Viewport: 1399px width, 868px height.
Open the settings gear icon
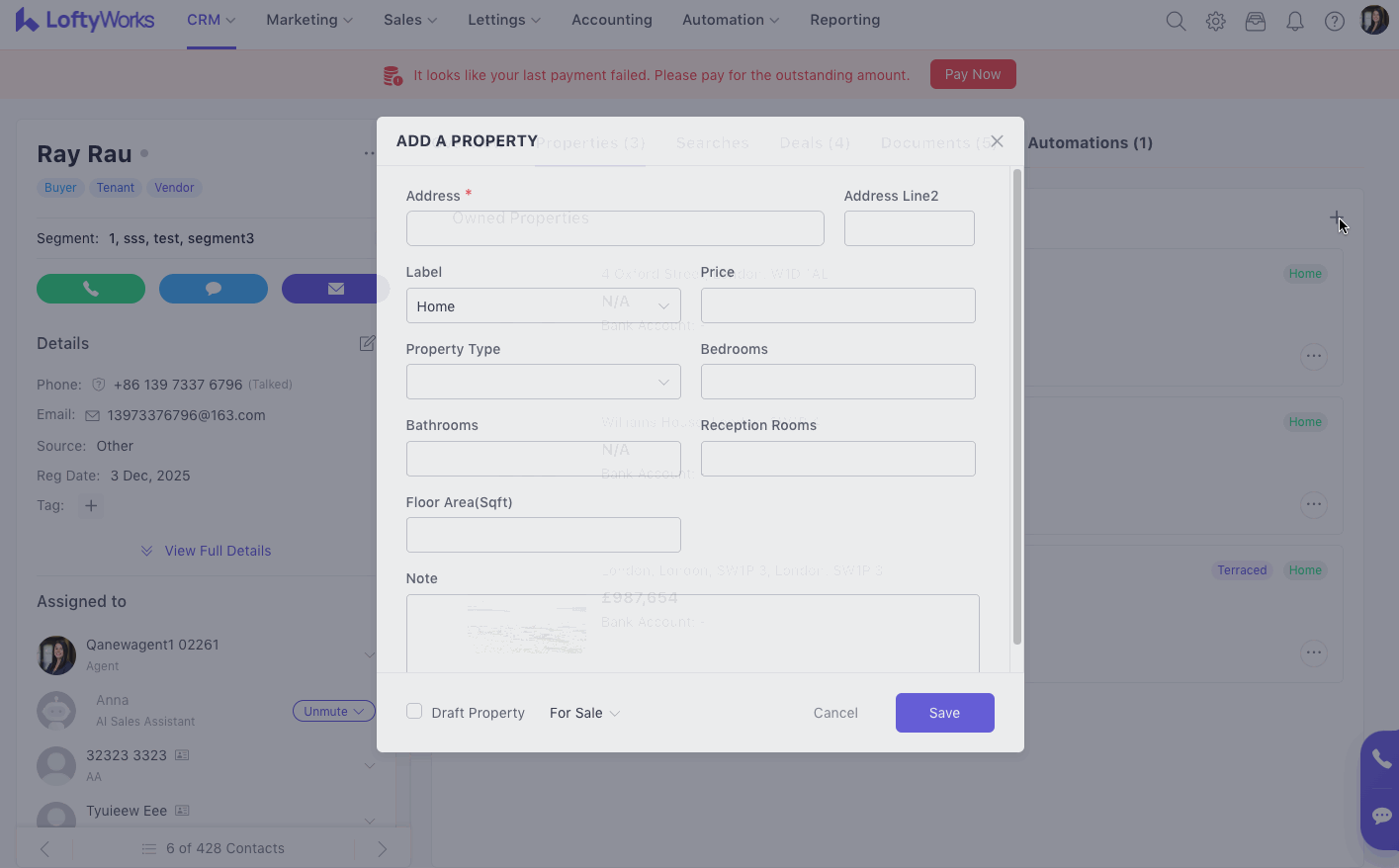(x=1215, y=21)
